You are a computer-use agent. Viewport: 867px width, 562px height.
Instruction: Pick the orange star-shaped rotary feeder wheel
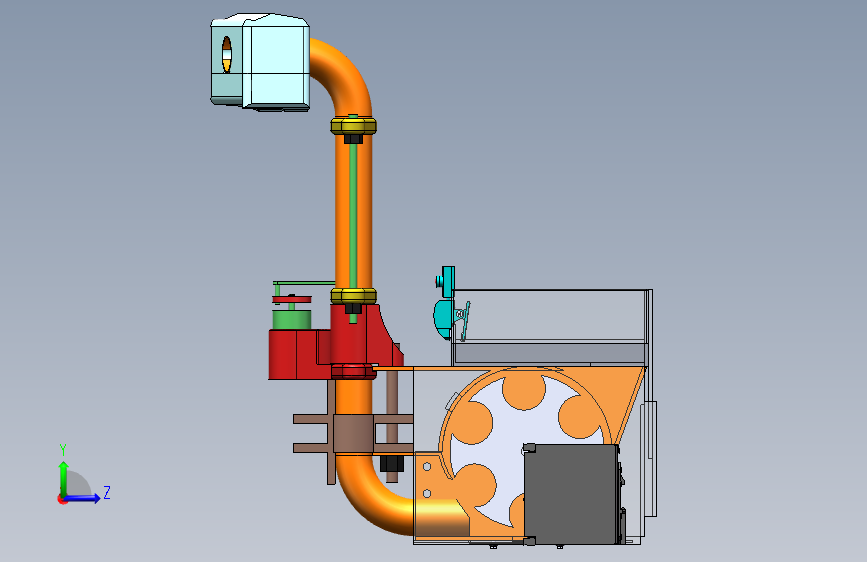(x=524, y=448)
